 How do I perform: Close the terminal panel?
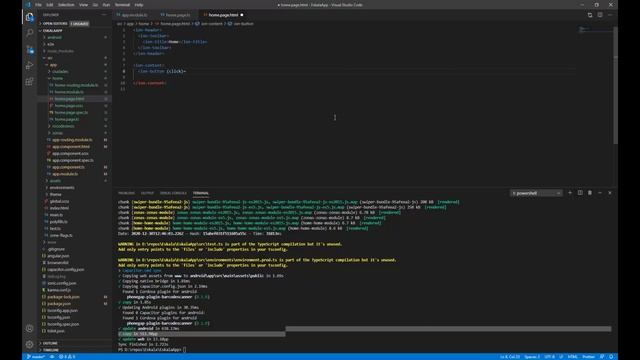(610, 193)
